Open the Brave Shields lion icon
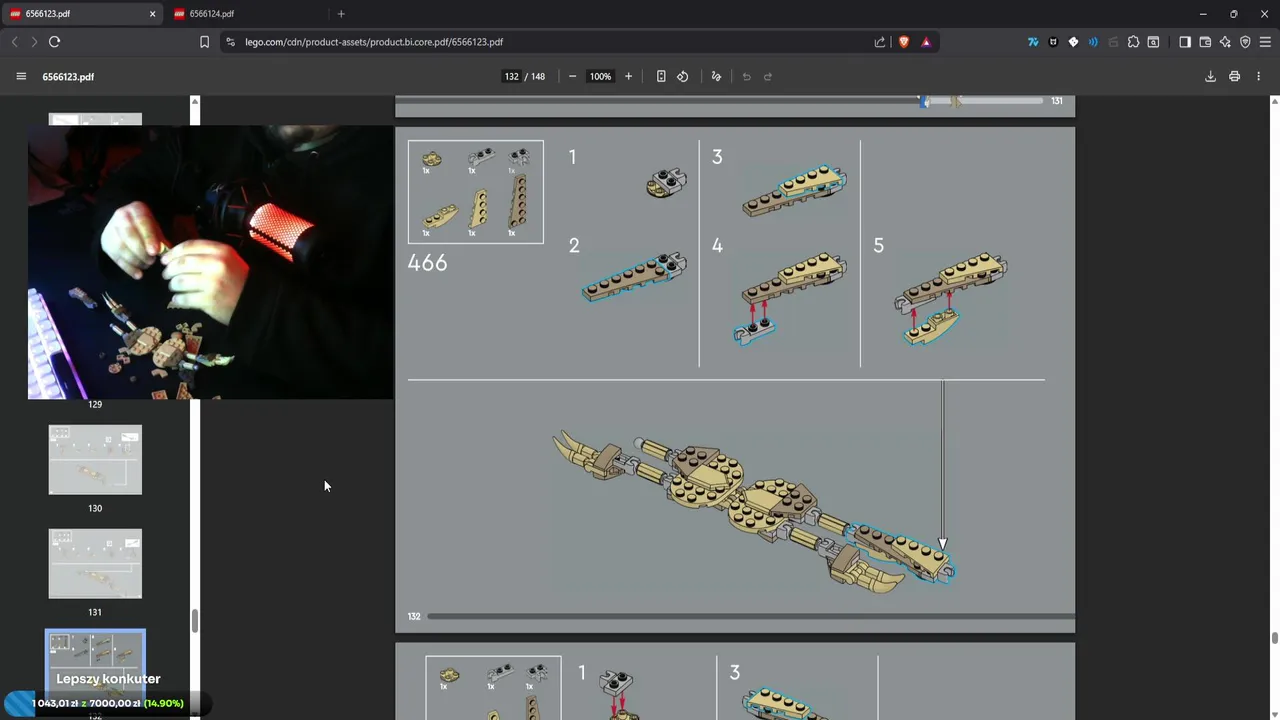The width and height of the screenshot is (1280, 720). pos(904,42)
